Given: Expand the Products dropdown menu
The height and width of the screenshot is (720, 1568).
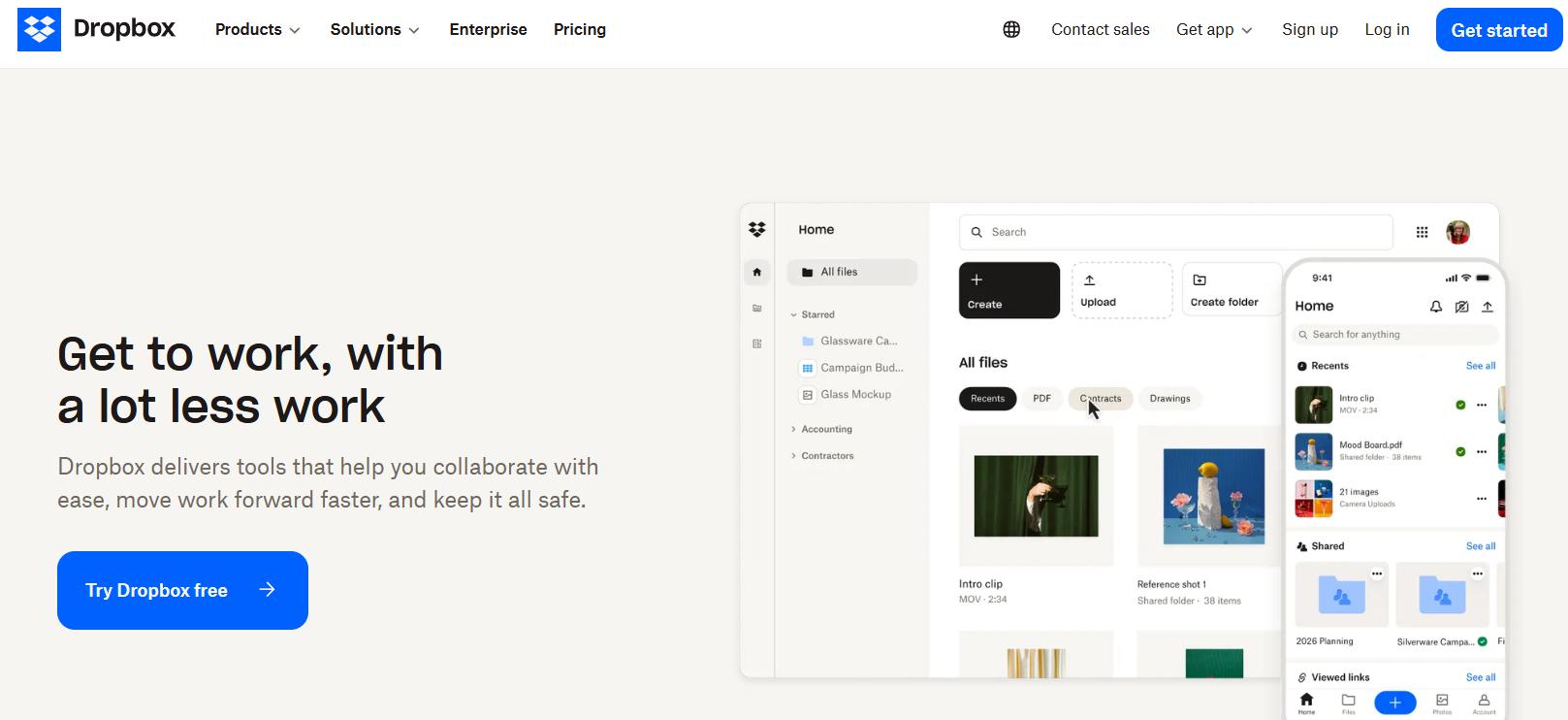Looking at the screenshot, I should click(x=258, y=30).
